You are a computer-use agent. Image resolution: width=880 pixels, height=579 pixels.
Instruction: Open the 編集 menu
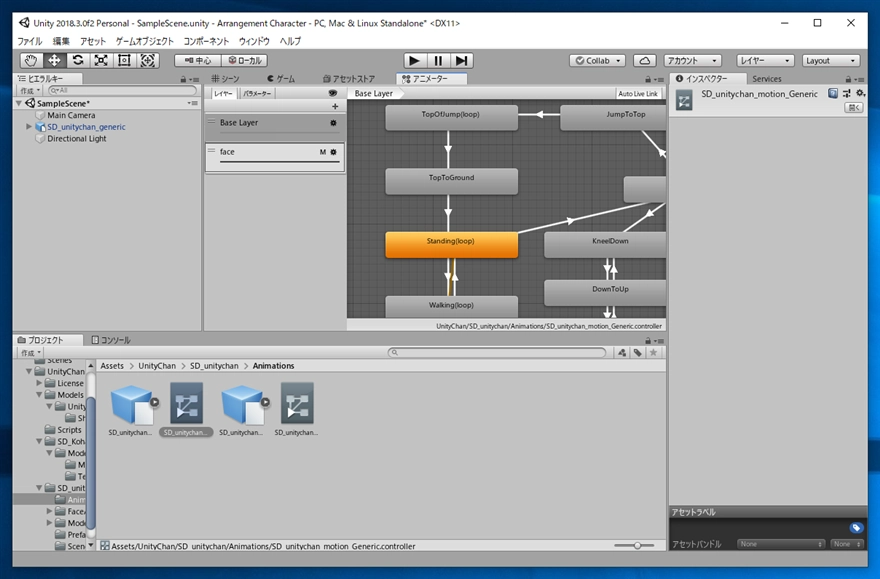click(61, 41)
